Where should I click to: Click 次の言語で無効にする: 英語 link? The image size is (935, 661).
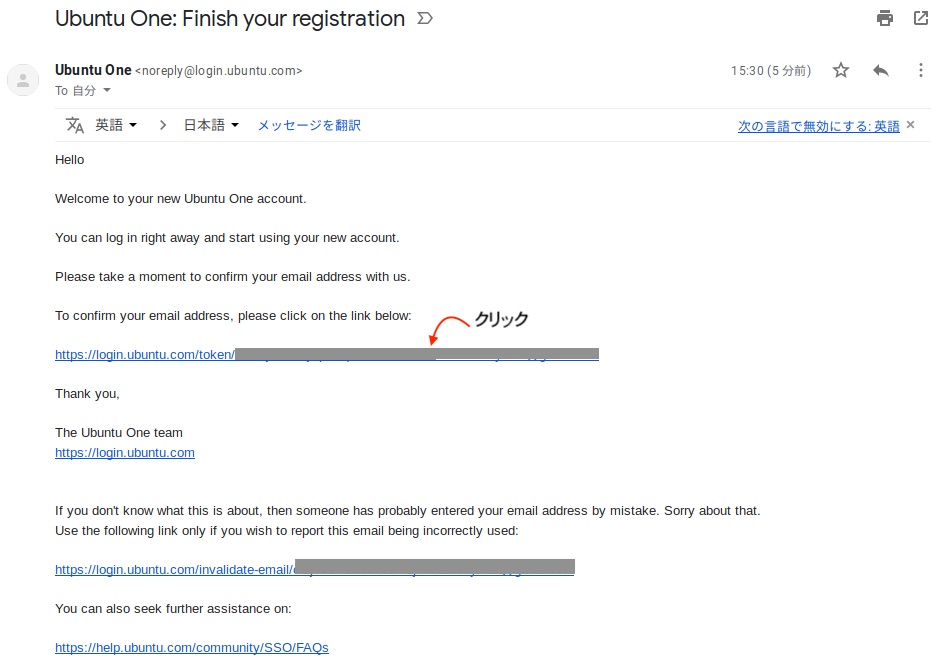[x=818, y=126]
